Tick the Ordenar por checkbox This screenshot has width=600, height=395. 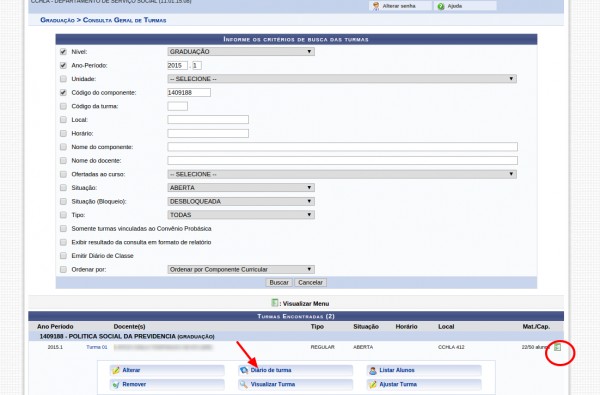coord(63,269)
